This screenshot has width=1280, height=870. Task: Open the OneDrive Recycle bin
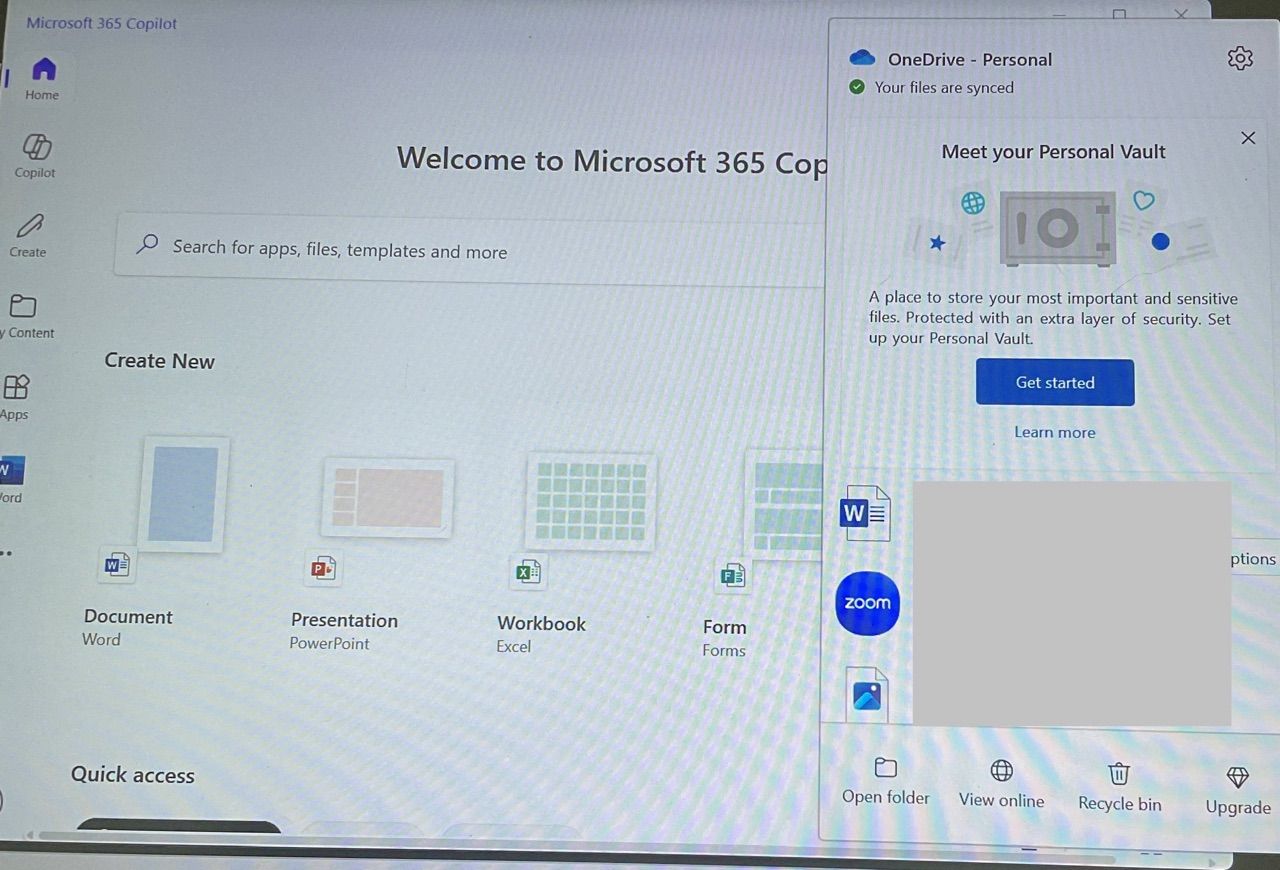1120,787
